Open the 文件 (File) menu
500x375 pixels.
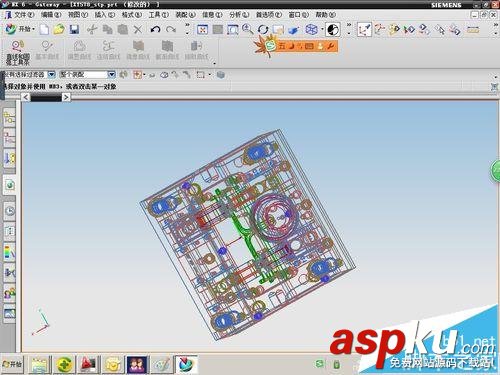point(24,15)
